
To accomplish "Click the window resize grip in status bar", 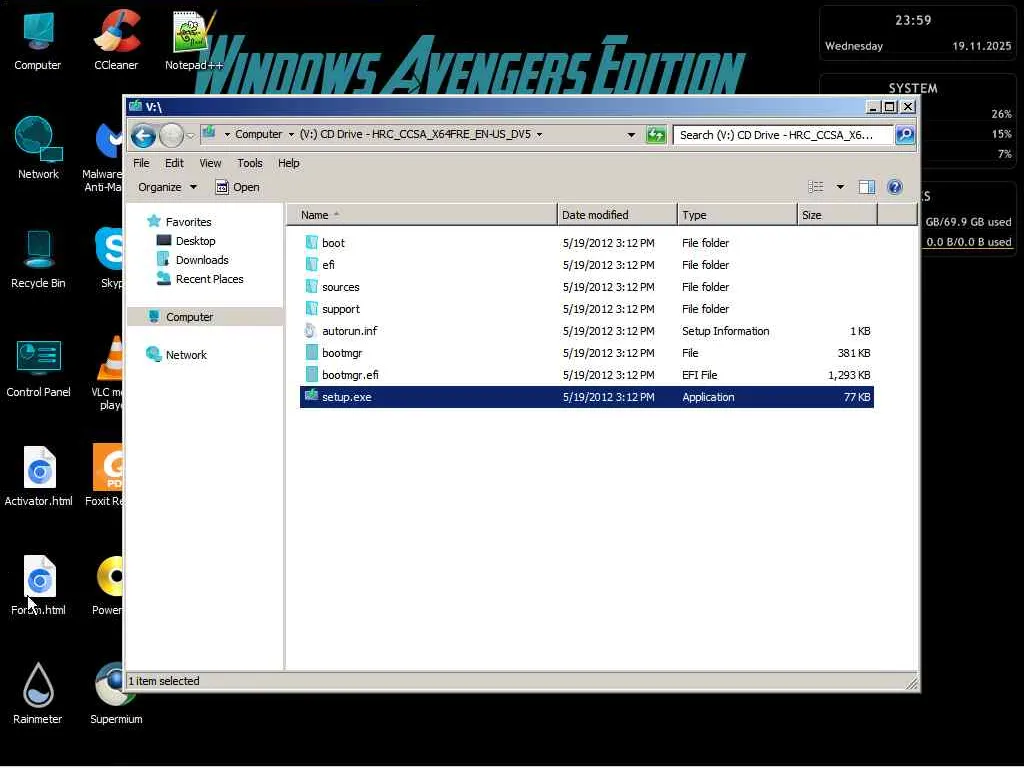I will (912, 682).
